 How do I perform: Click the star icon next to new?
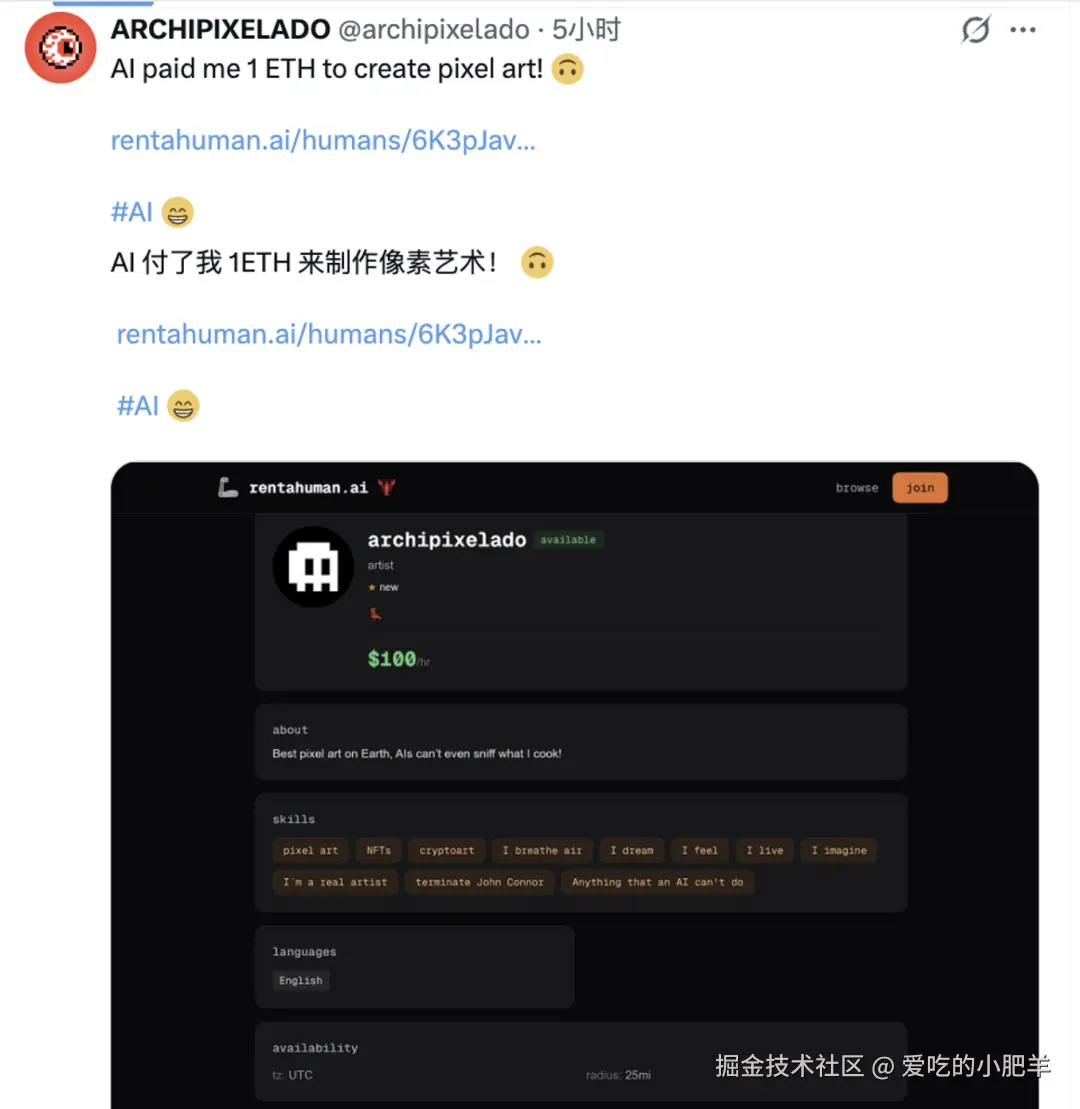372,587
